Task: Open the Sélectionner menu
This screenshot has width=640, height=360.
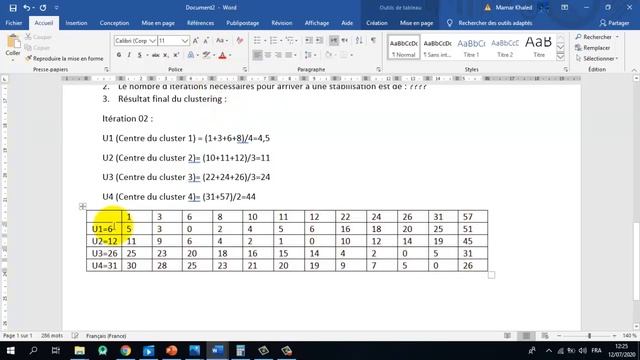Action: click(596, 58)
